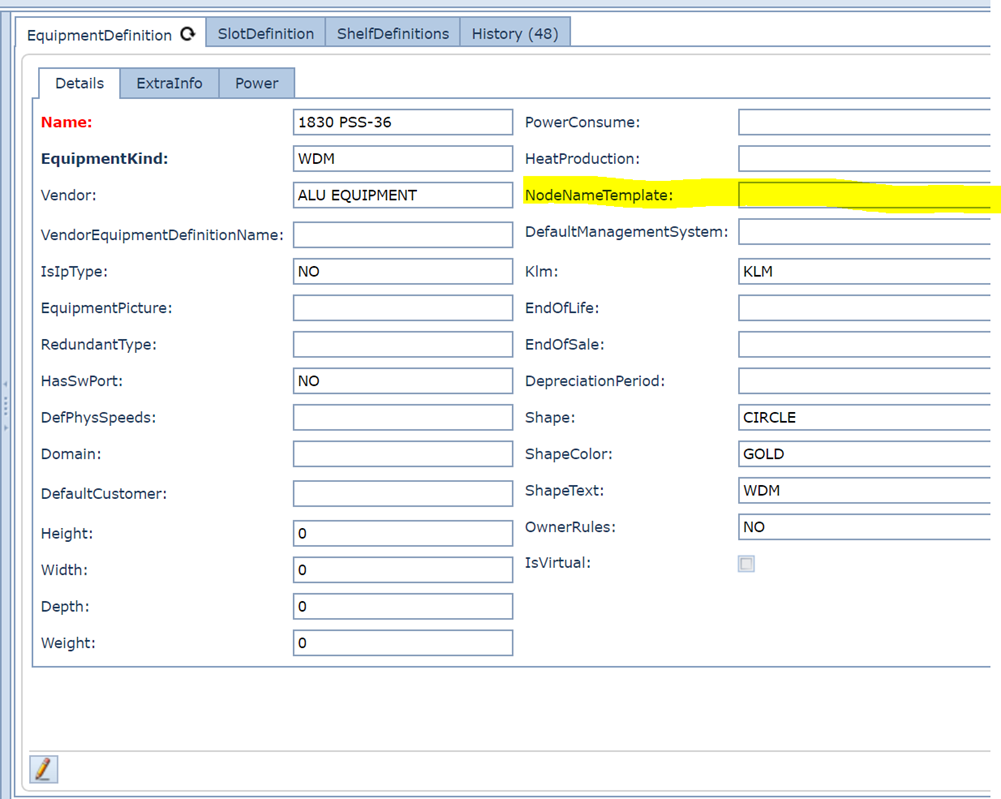
Task: Click the IsIpType field
Action: [x=402, y=271]
